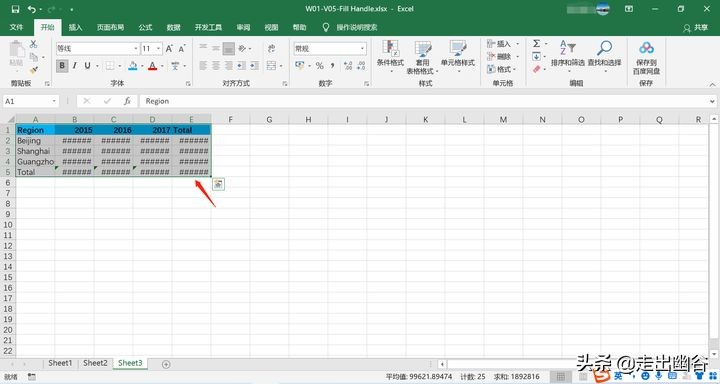Open the font name dropdown

tap(136, 48)
